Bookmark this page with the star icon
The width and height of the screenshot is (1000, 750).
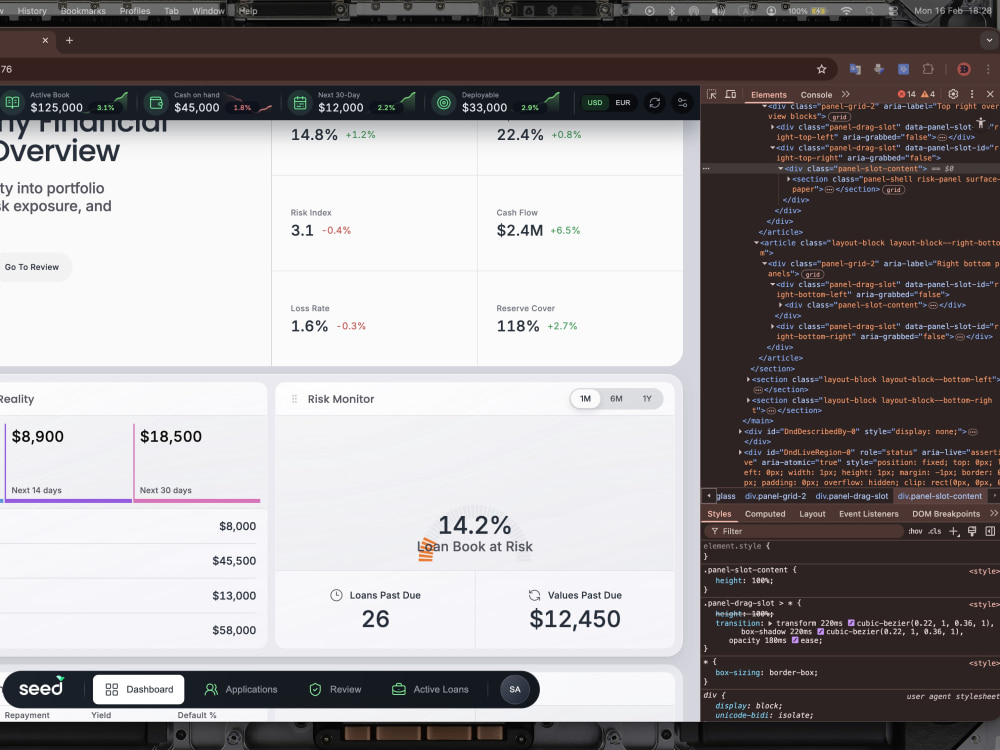click(x=821, y=69)
